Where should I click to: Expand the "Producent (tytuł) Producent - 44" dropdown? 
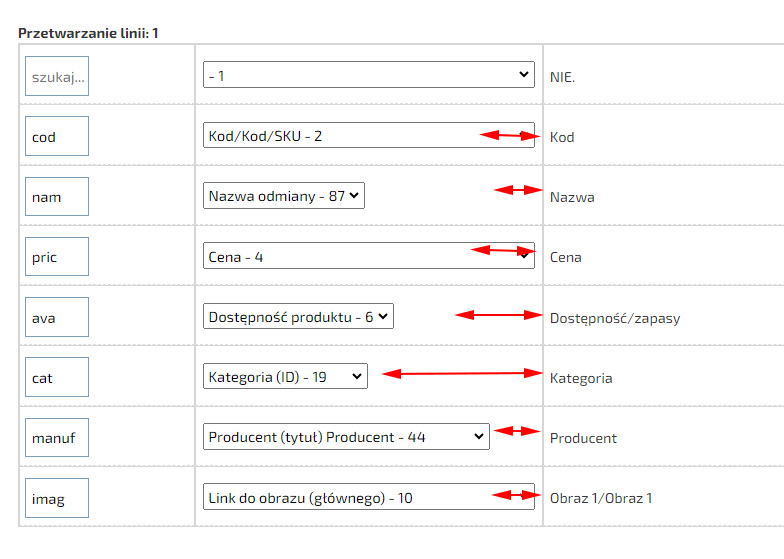(346, 436)
